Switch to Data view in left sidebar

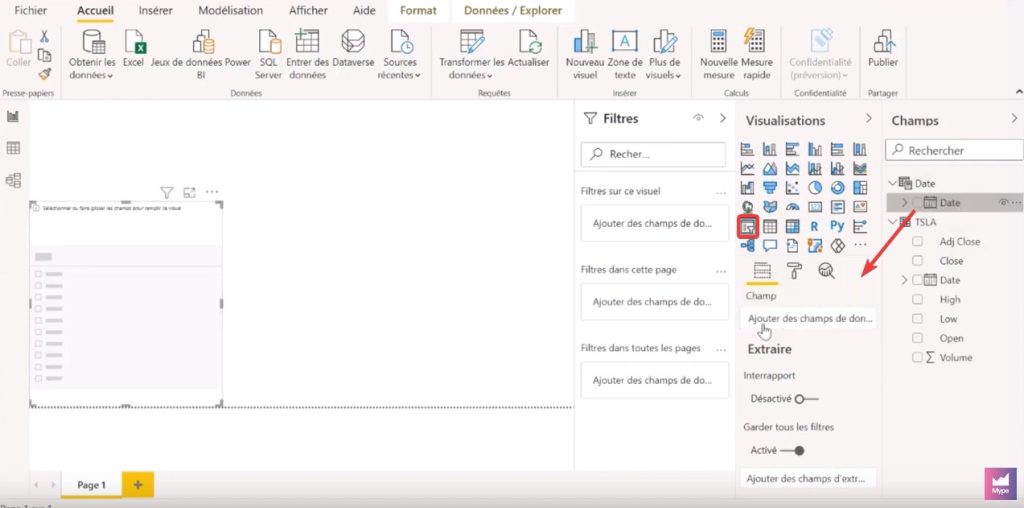pyautogui.click(x=13, y=148)
